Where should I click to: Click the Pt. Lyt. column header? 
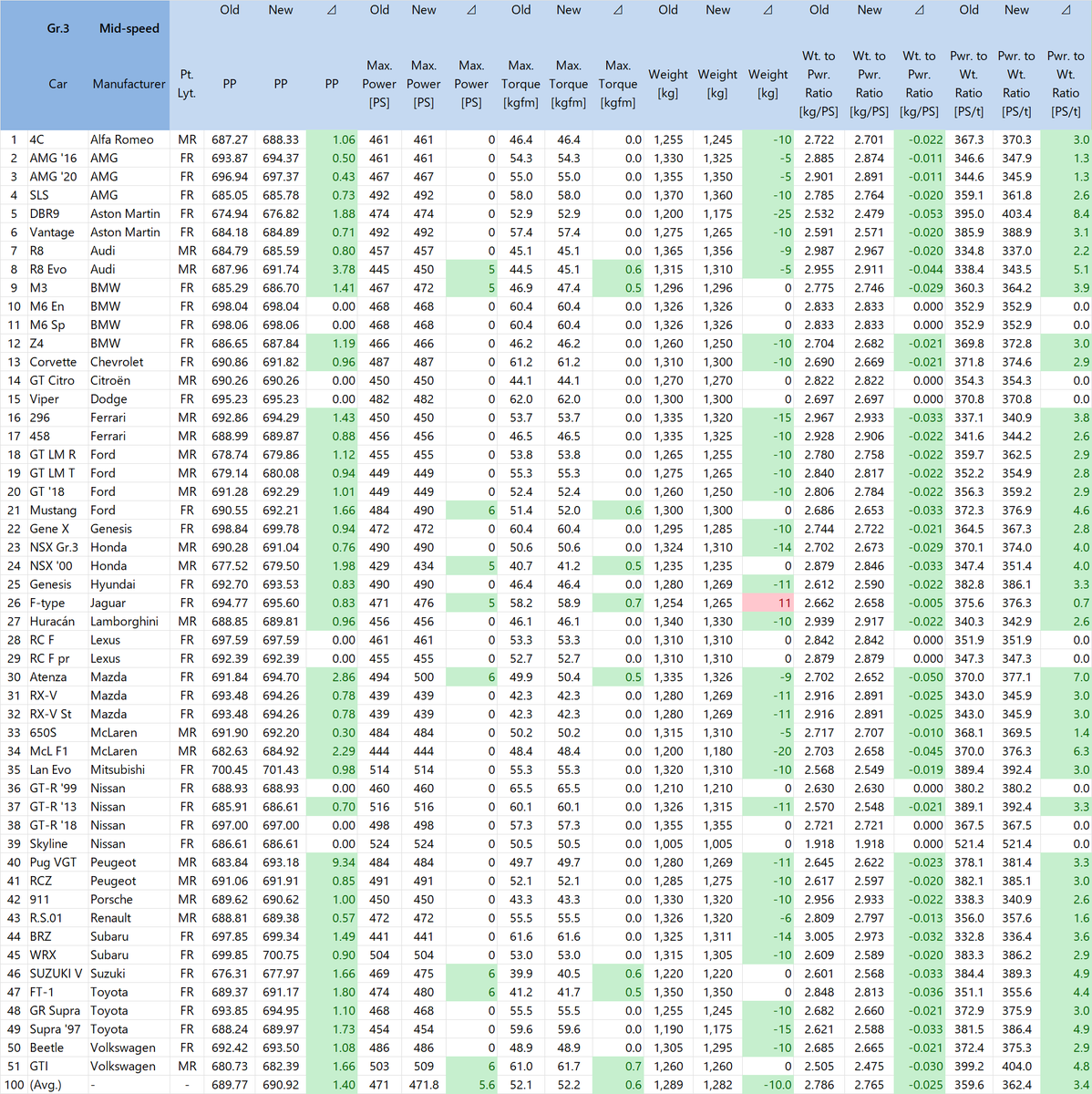pos(187,84)
